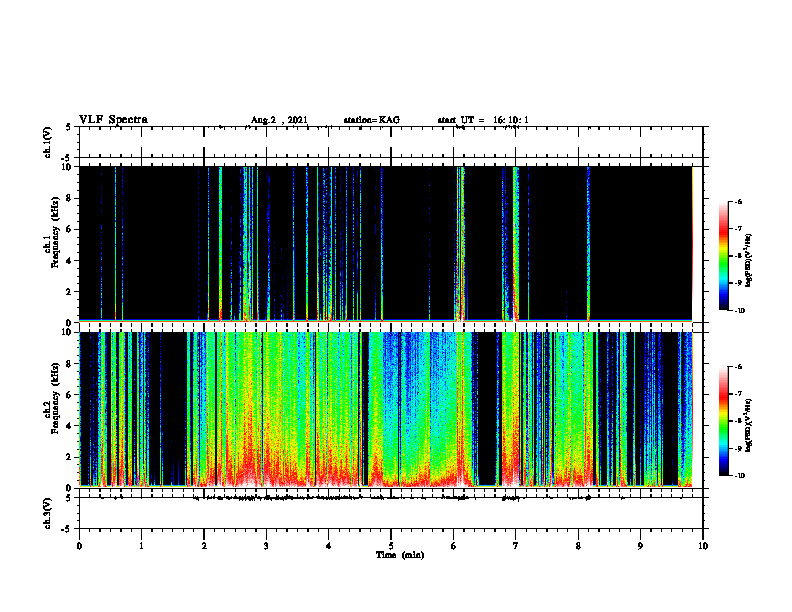Click the "ch.1(V)" waveform axis label

coord(47,142)
